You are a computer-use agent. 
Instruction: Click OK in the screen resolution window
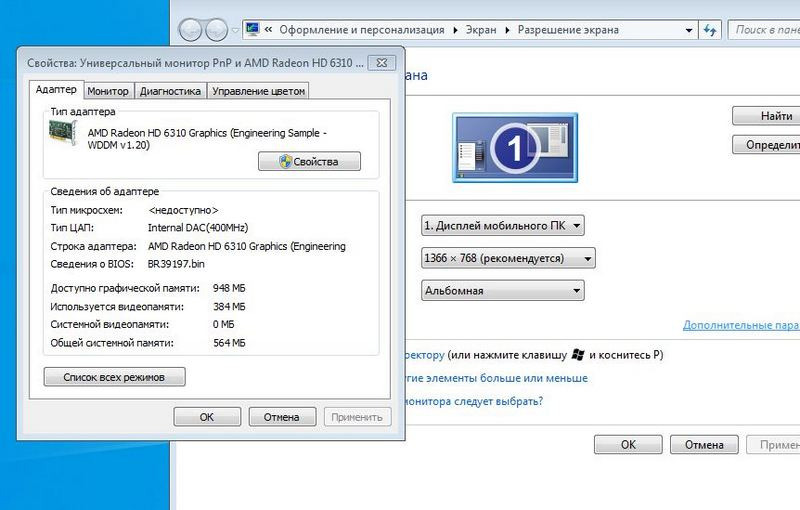(x=628, y=444)
